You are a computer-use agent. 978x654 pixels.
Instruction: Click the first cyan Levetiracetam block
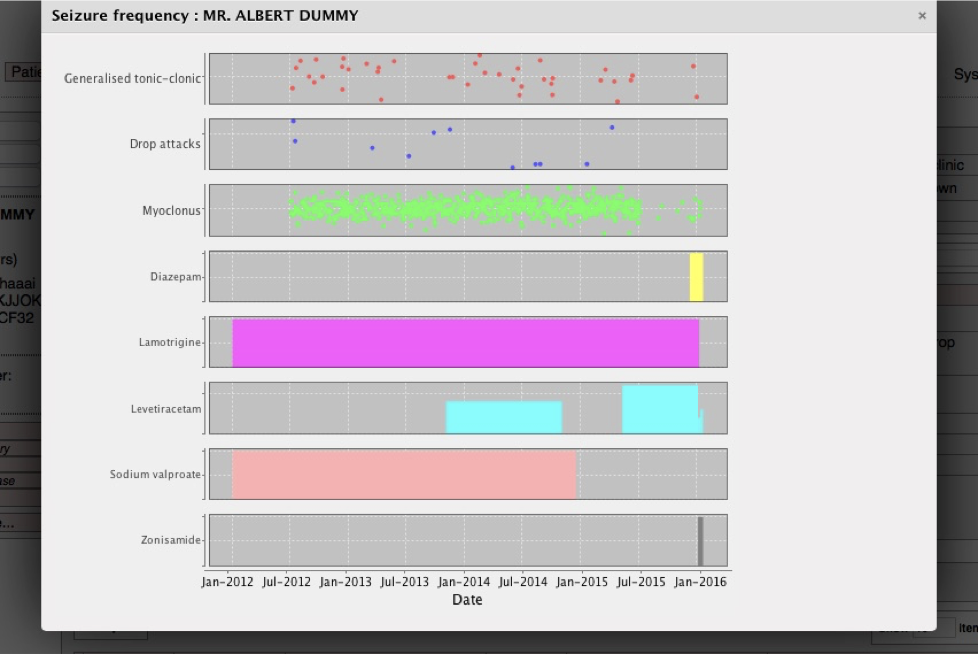(x=503, y=417)
